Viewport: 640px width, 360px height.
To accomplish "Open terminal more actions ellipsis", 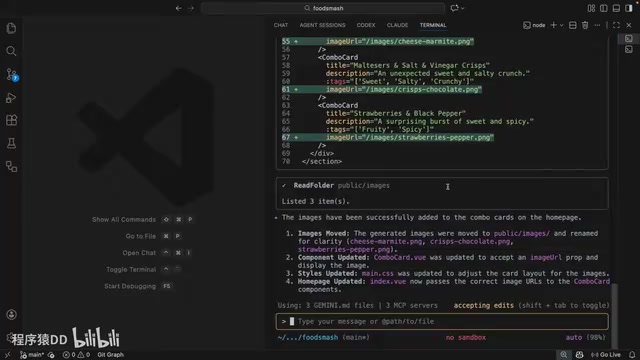I will point(597,25).
